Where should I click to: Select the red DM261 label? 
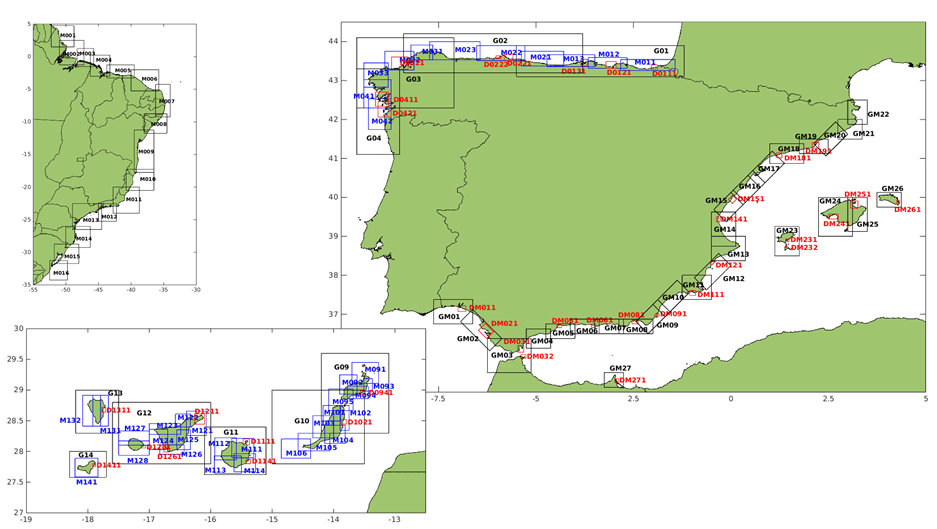[906, 210]
